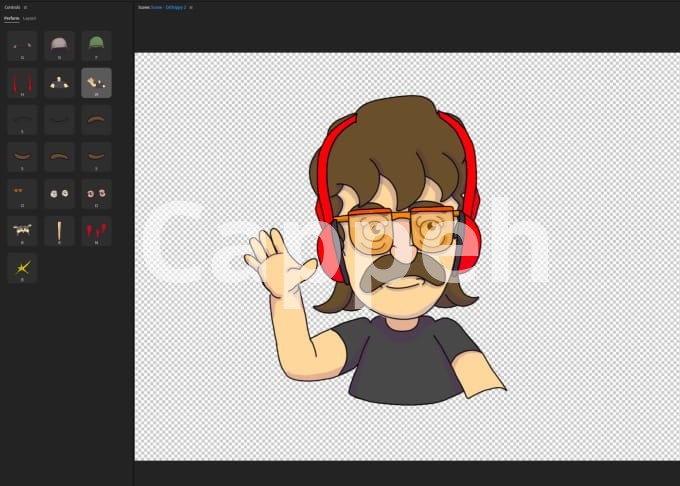This screenshot has width=680, height=486.
Task: Toggle the highlighted trigger in the second row
Action: 96,82
